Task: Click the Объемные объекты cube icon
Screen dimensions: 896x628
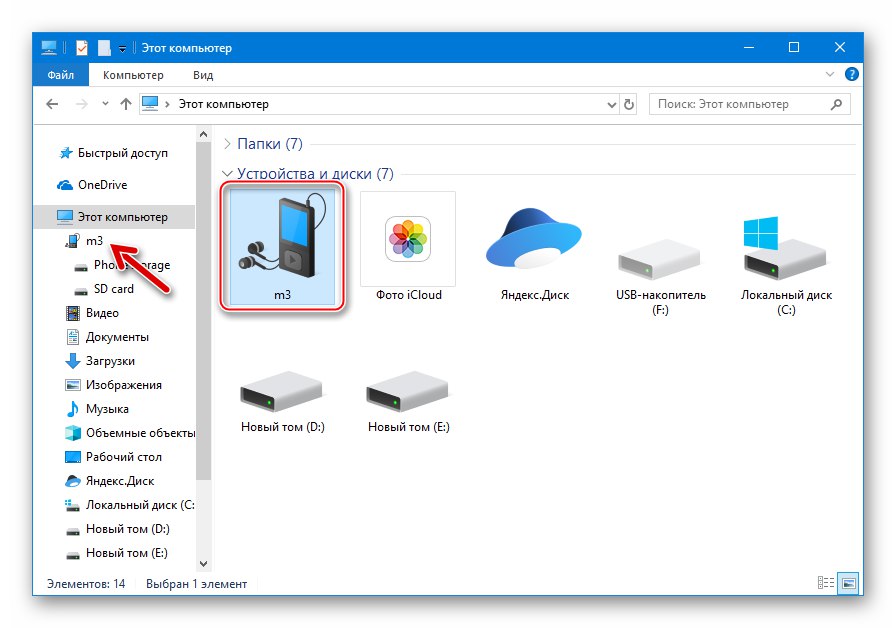Action: pos(73,433)
